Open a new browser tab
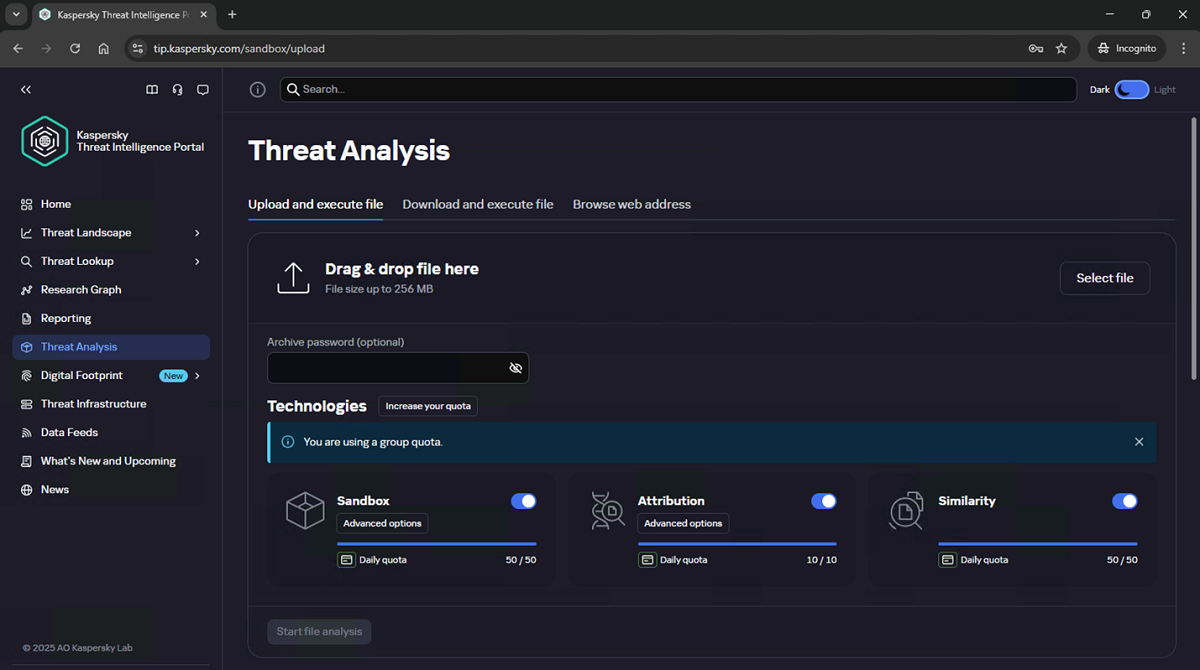The height and width of the screenshot is (670, 1200). click(x=232, y=15)
